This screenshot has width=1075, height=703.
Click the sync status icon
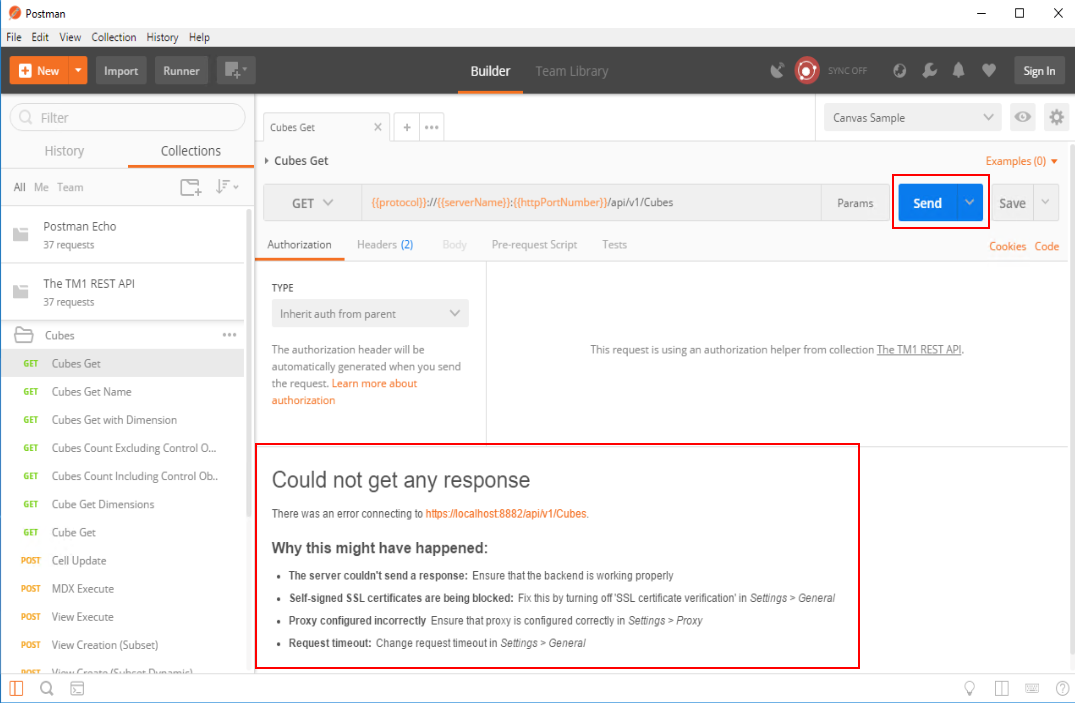(806, 71)
